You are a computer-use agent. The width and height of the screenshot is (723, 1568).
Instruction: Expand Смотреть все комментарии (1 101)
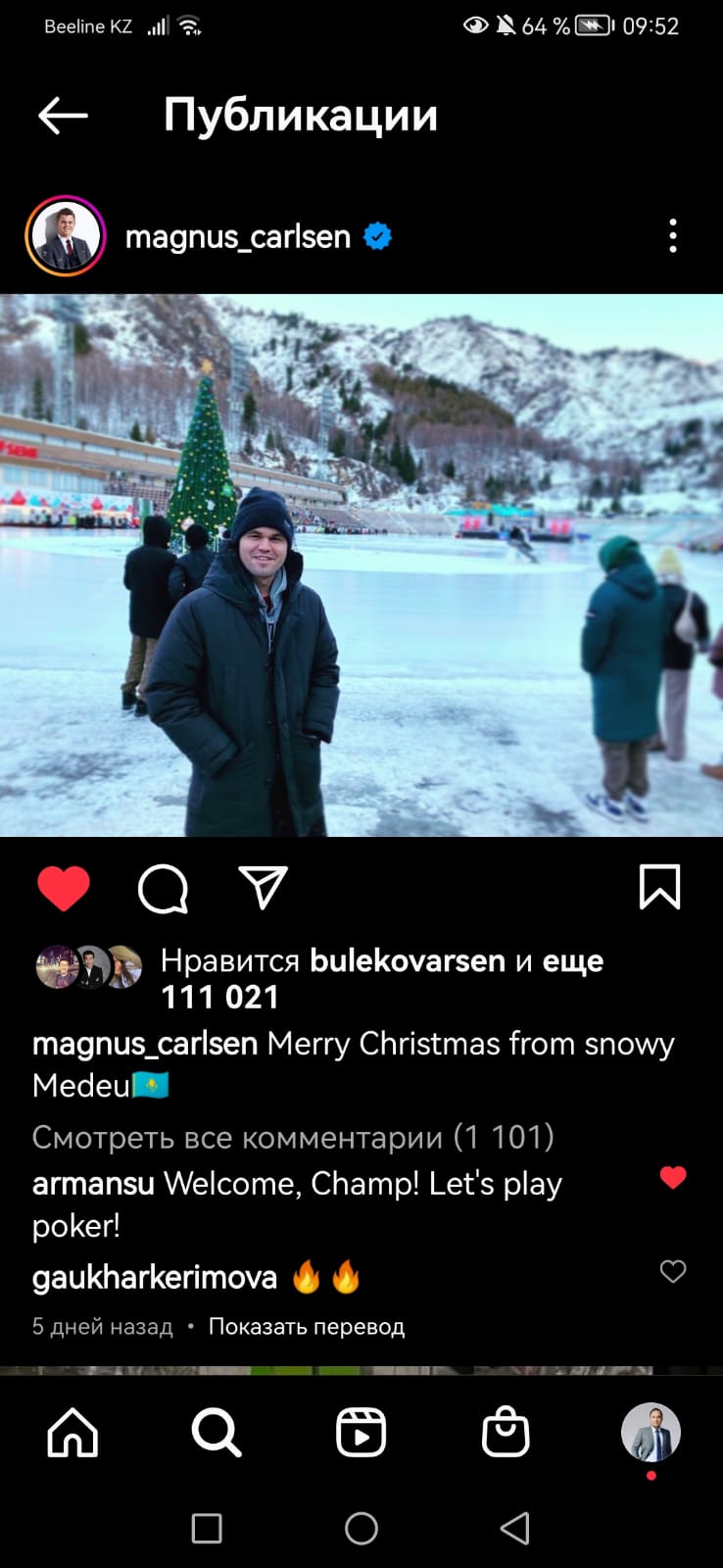tap(293, 1137)
